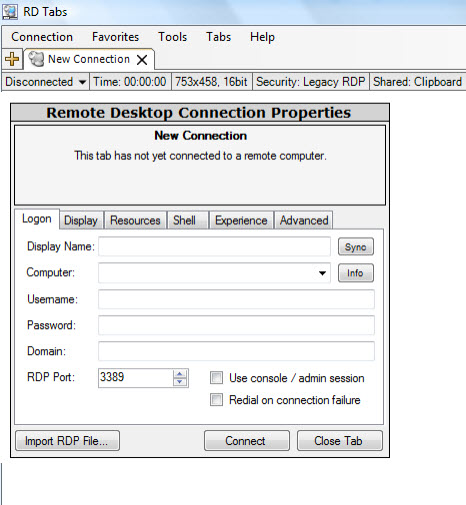
Task: Click the New Connection tab's computer icon
Action: point(36,59)
